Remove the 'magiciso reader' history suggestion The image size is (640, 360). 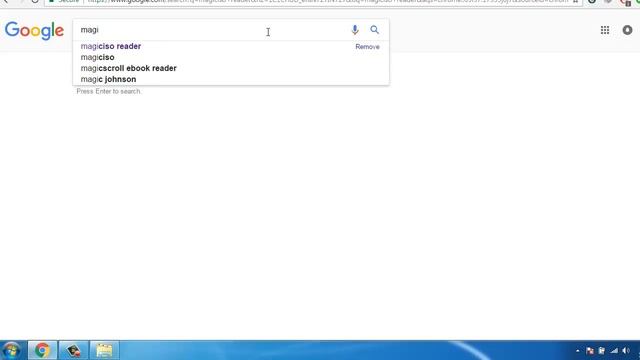pos(367,47)
